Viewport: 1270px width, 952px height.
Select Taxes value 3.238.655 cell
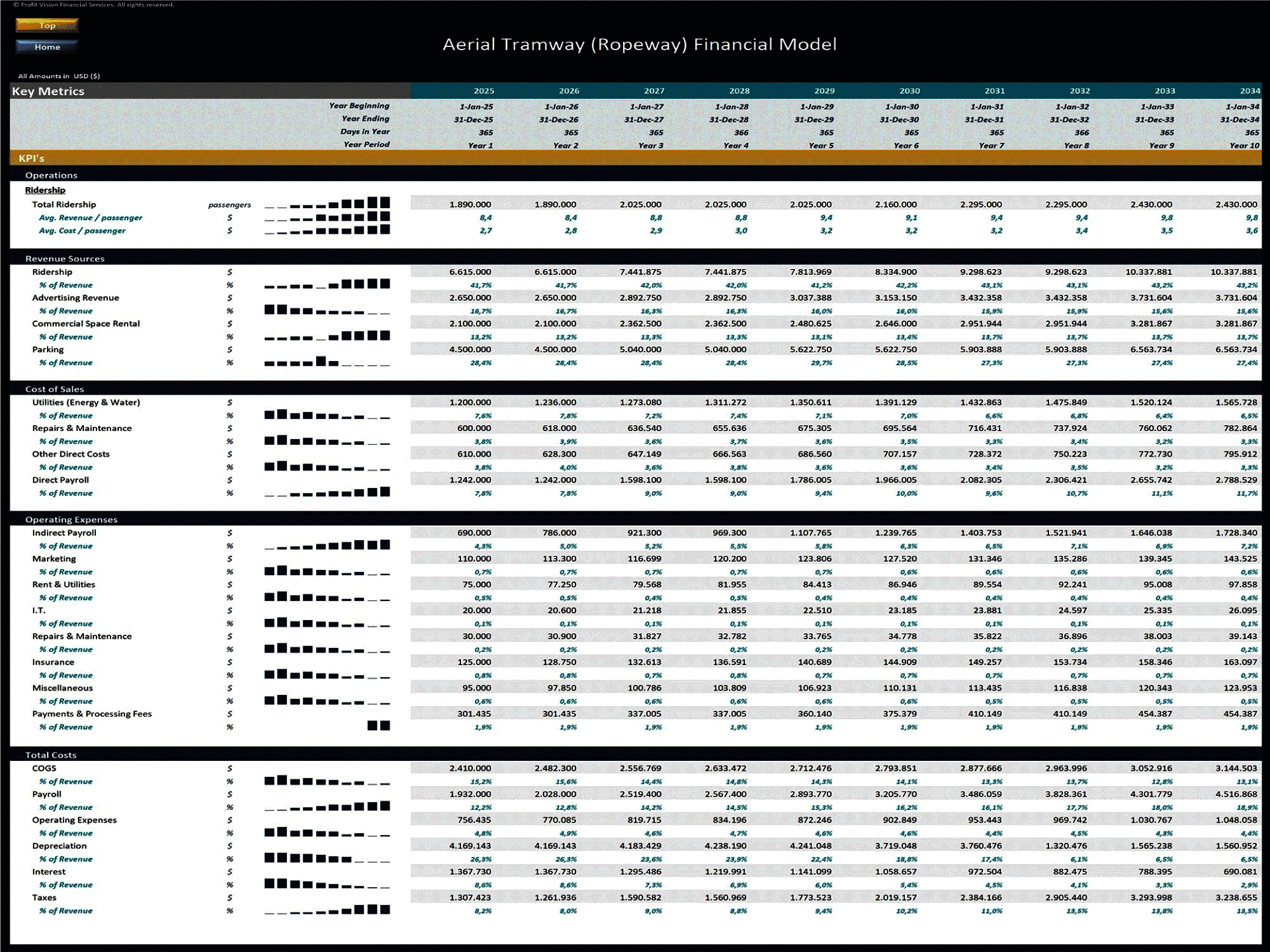click(1236, 898)
